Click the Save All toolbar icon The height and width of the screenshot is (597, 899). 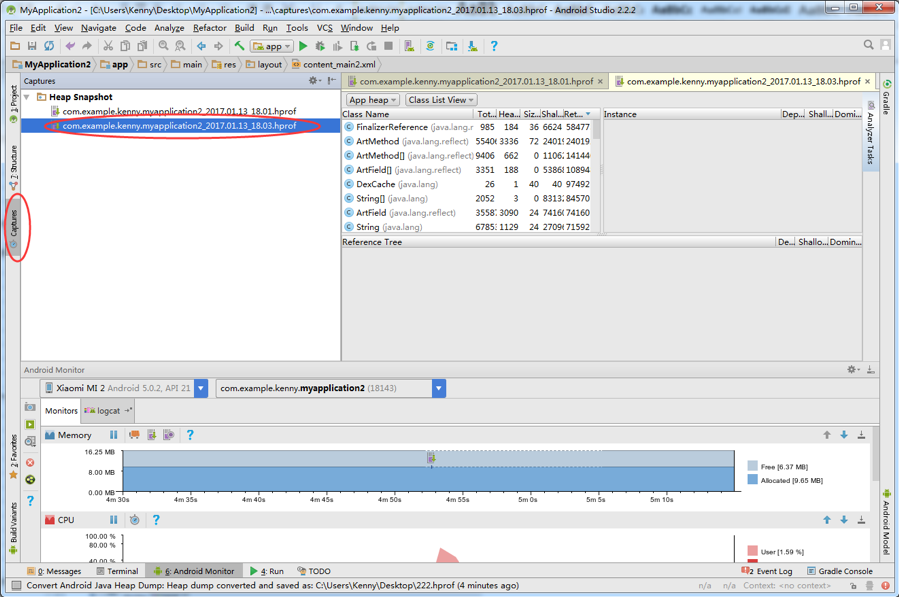click(x=32, y=46)
